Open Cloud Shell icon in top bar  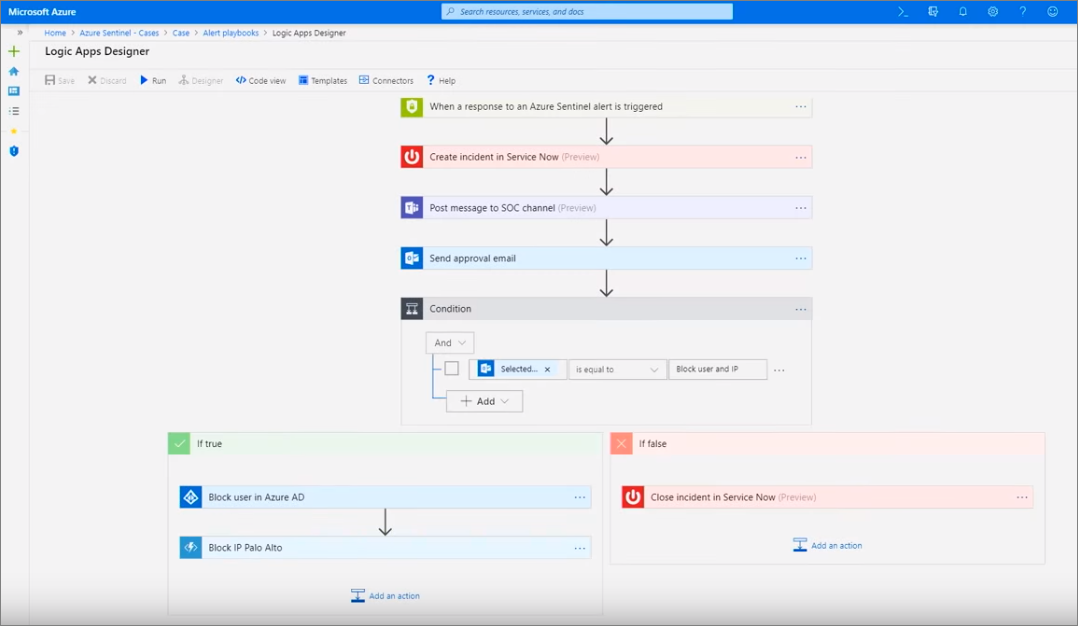click(x=903, y=12)
